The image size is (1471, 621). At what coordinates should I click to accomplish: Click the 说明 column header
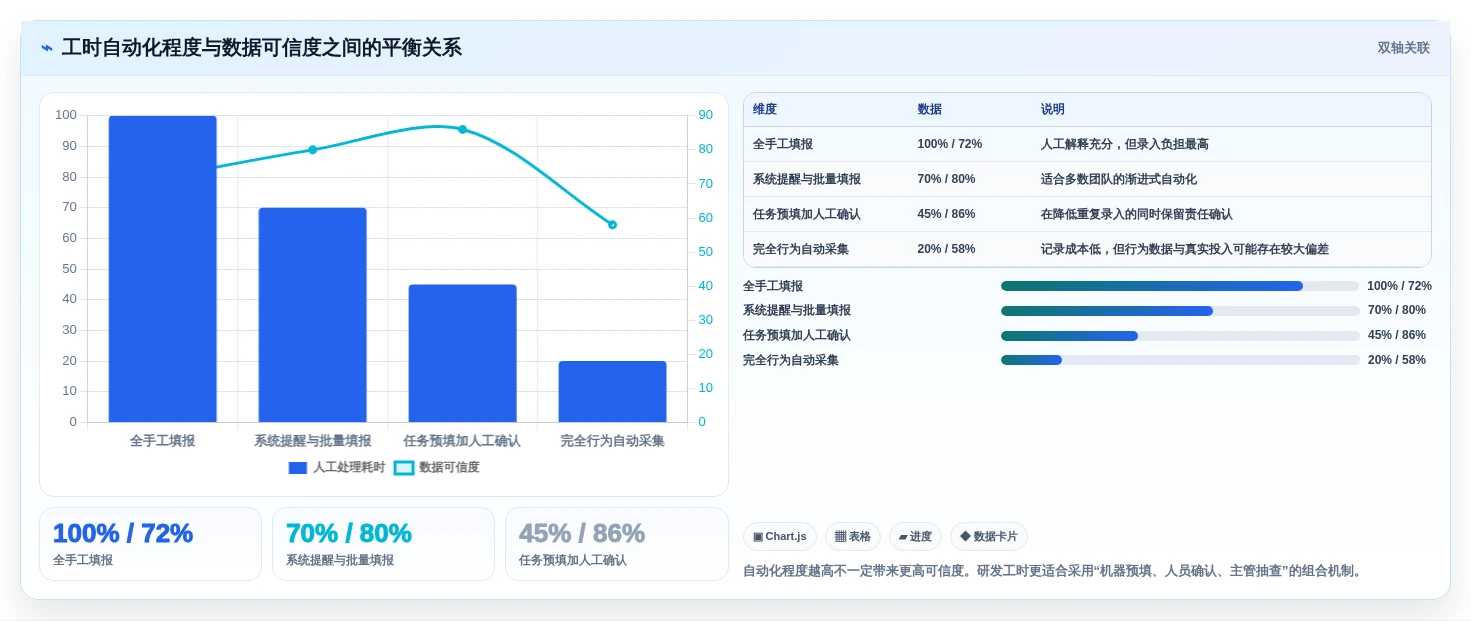pos(1053,109)
